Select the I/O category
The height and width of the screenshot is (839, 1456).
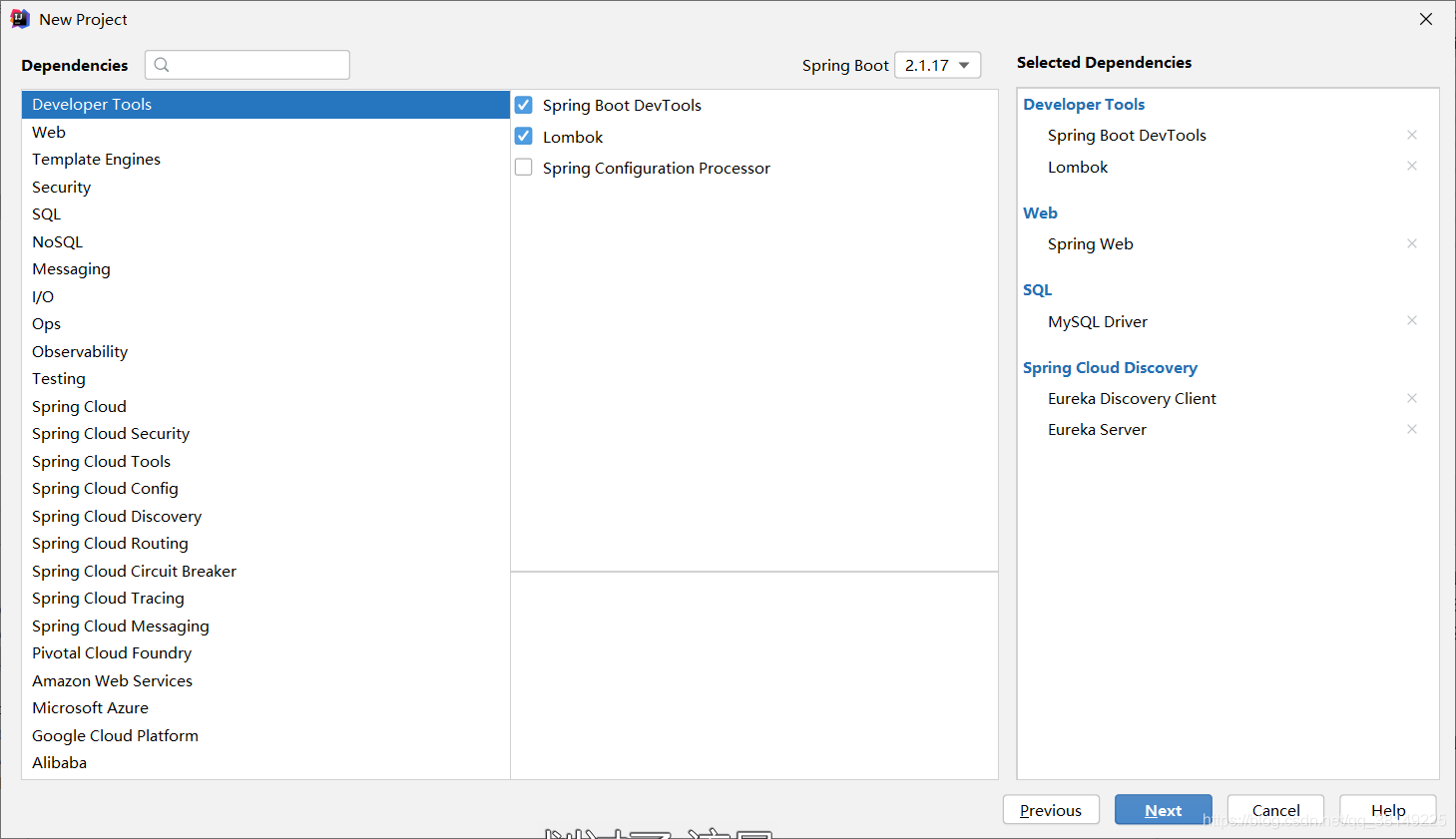click(265, 296)
